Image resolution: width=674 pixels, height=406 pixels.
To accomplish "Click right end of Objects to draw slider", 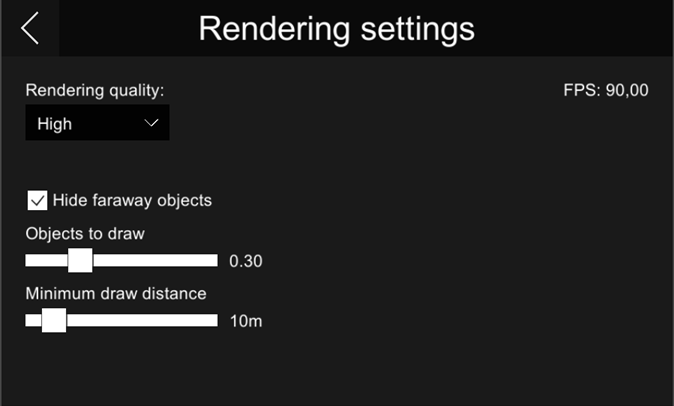I will [215, 260].
